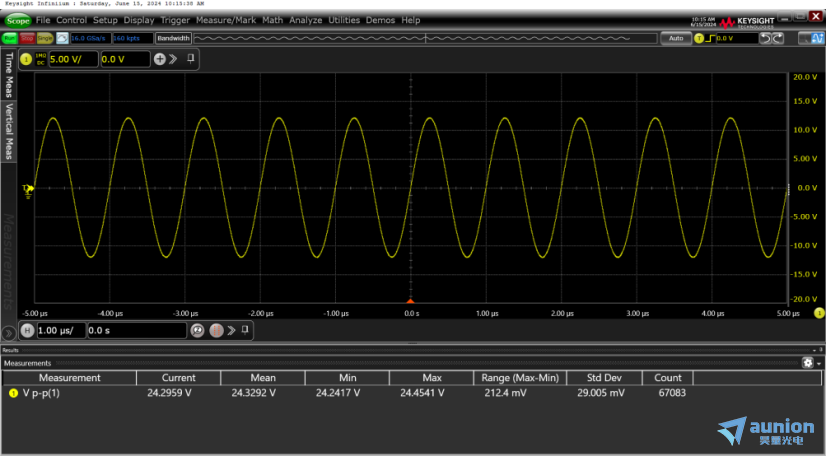
Task: Click the Count value 67083
Action: [672, 393]
